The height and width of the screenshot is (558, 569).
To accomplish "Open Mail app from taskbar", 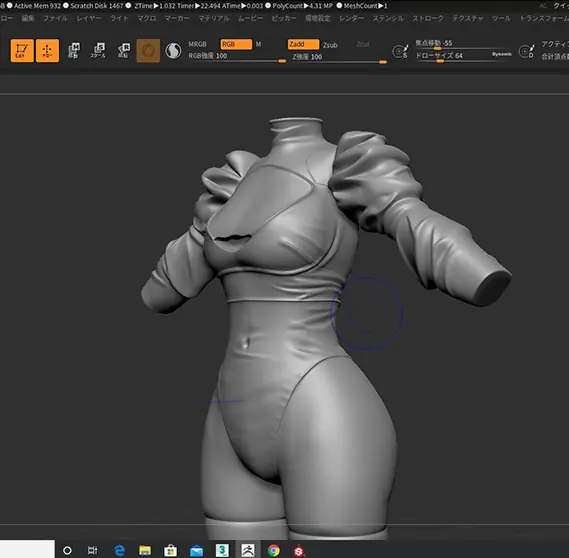I will (x=196, y=550).
